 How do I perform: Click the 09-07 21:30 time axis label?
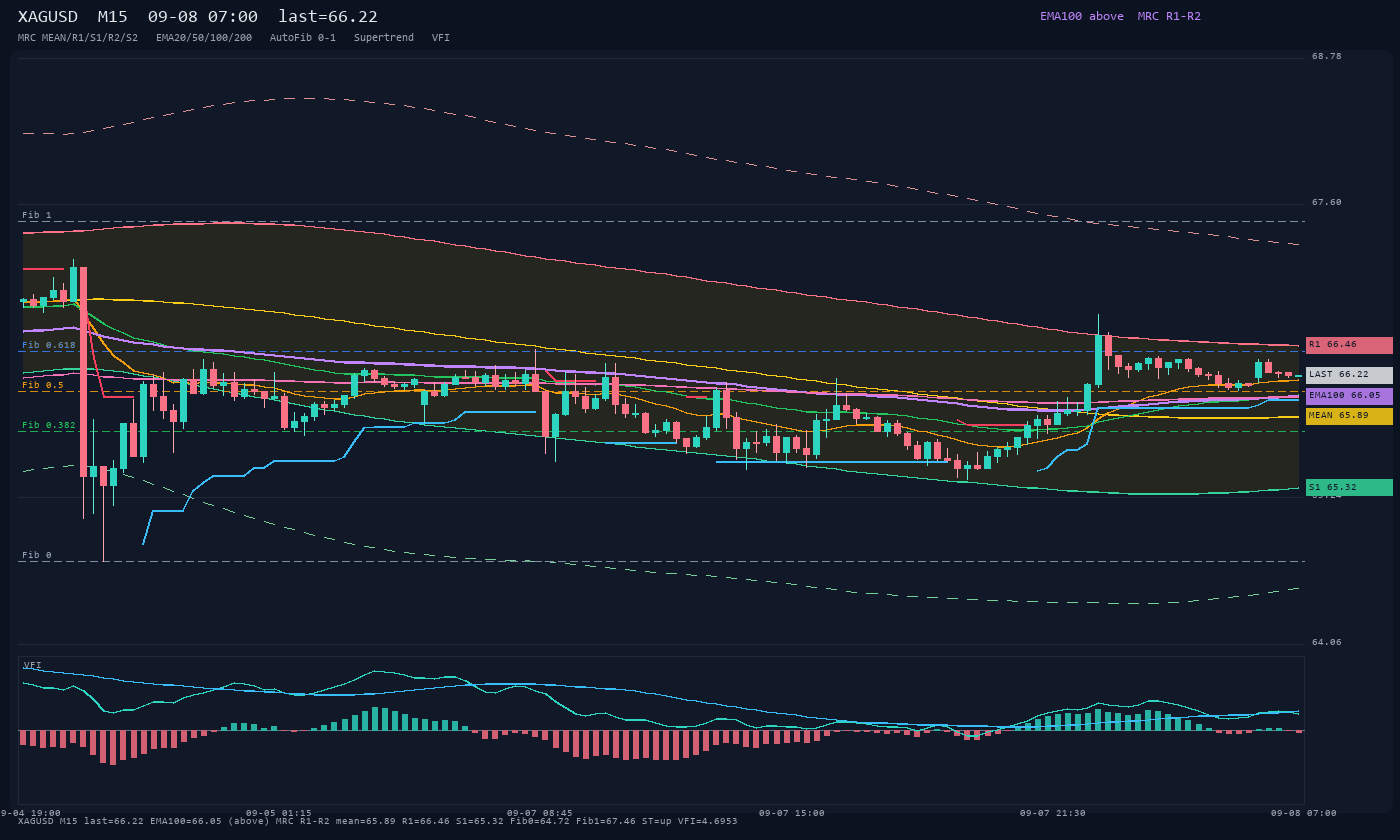(x=1053, y=813)
